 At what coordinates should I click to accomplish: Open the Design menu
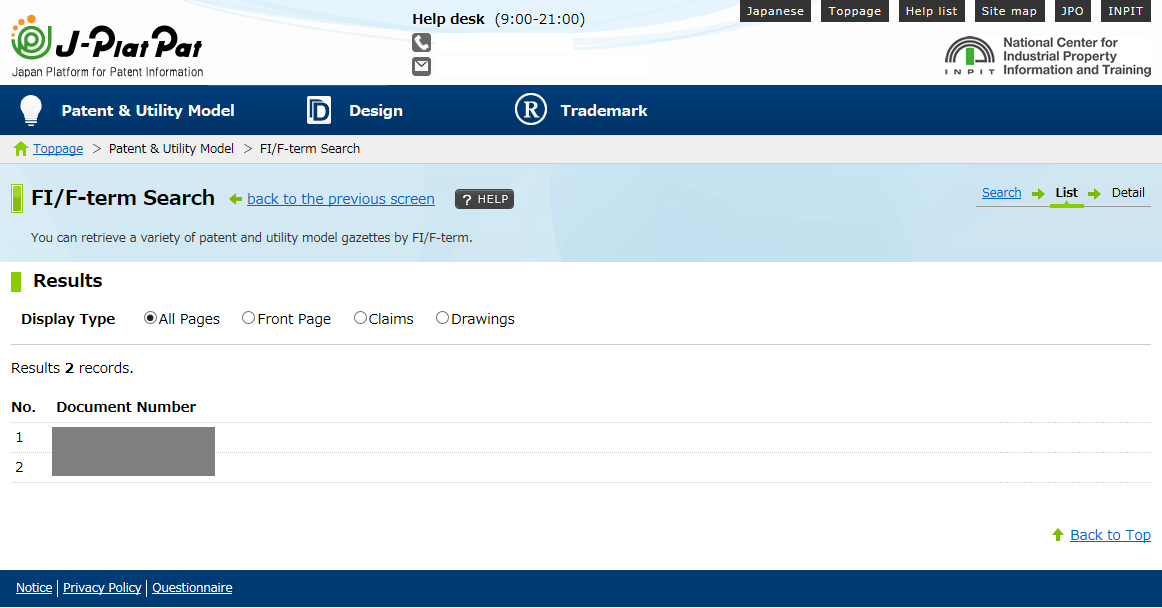(376, 111)
